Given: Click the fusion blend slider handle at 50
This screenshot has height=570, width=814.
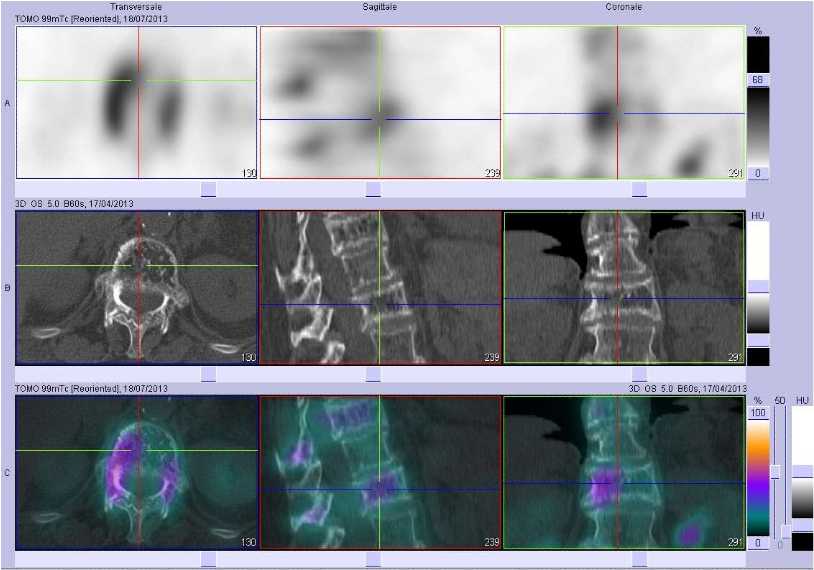Looking at the screenshot, I should [x=776, y=472].
